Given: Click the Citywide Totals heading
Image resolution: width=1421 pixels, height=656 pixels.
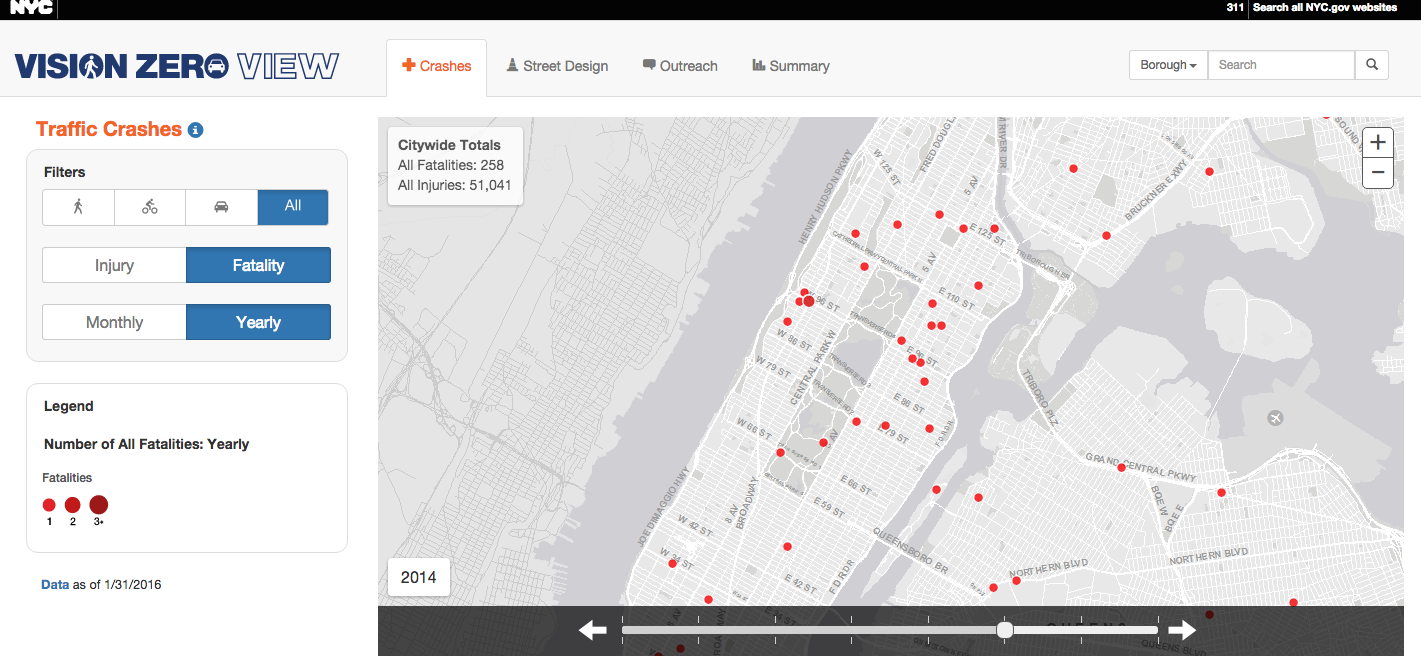Looking at the screenshot, I should click(449, 145).
